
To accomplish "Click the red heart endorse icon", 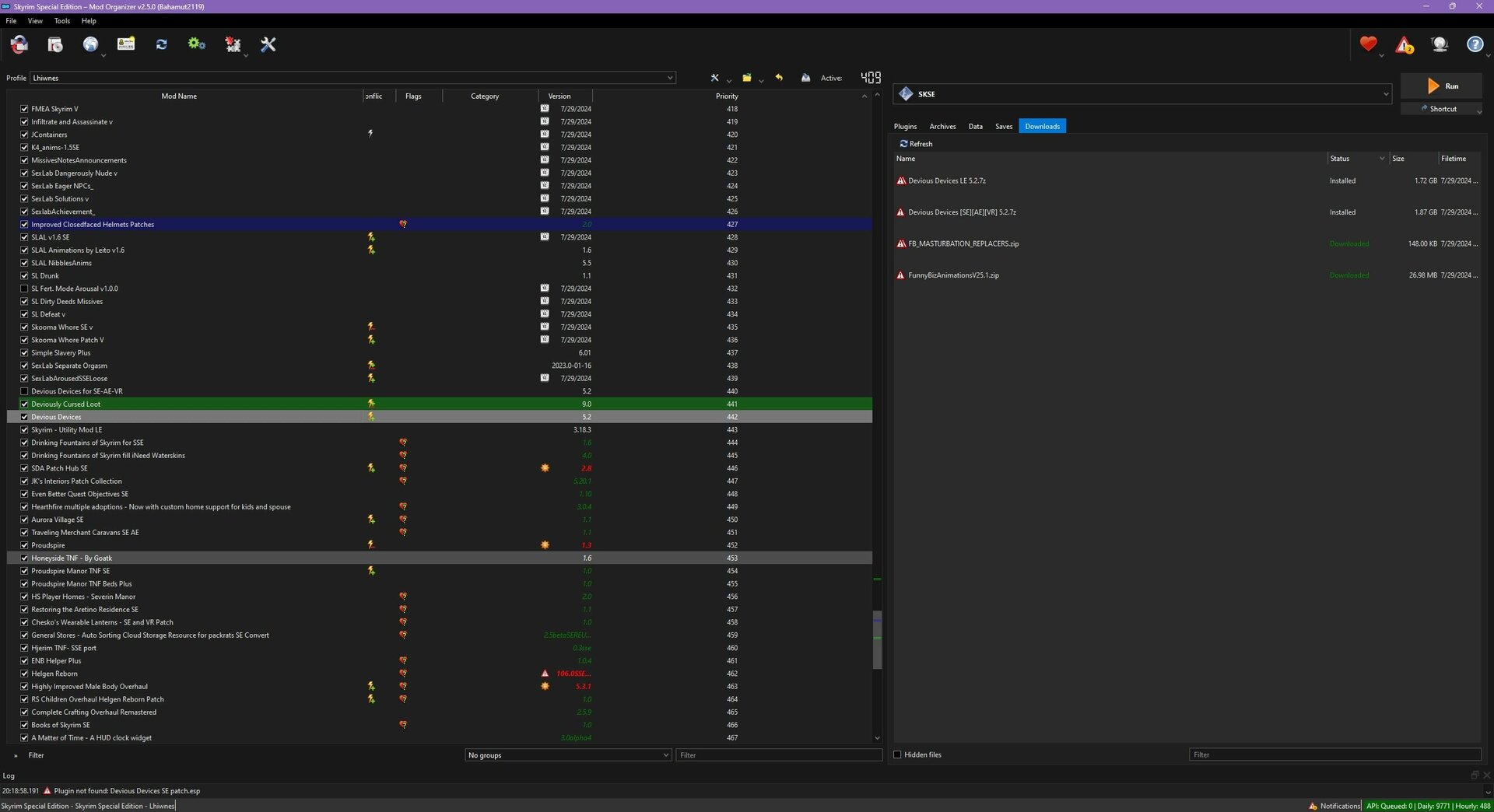I will click(1368, 44).
